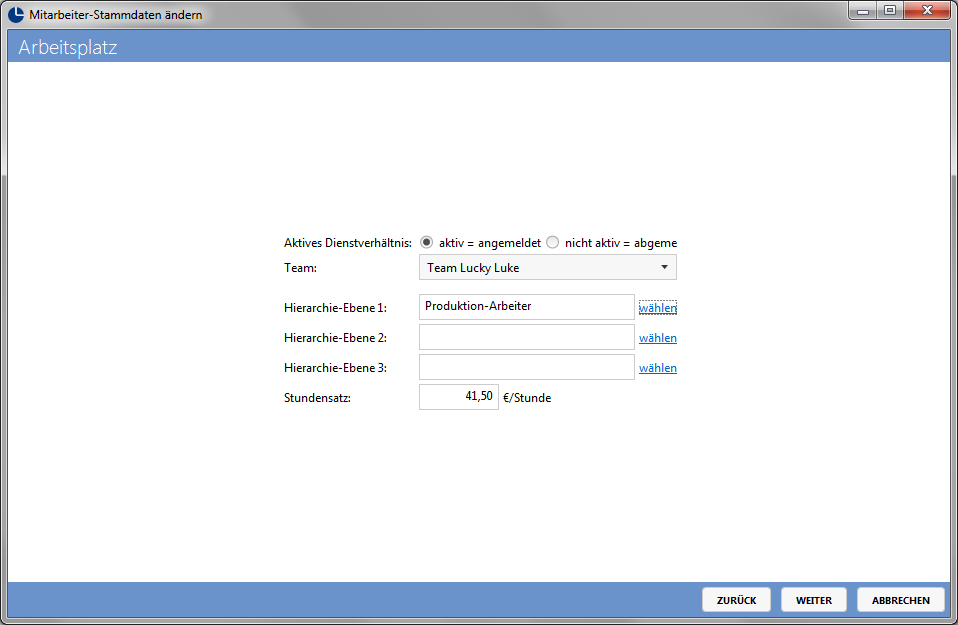This screenshot has height=625, width=958.
Task: Click the empty Hierarchie-Ebene 3 field
Action: coord(527,367)
